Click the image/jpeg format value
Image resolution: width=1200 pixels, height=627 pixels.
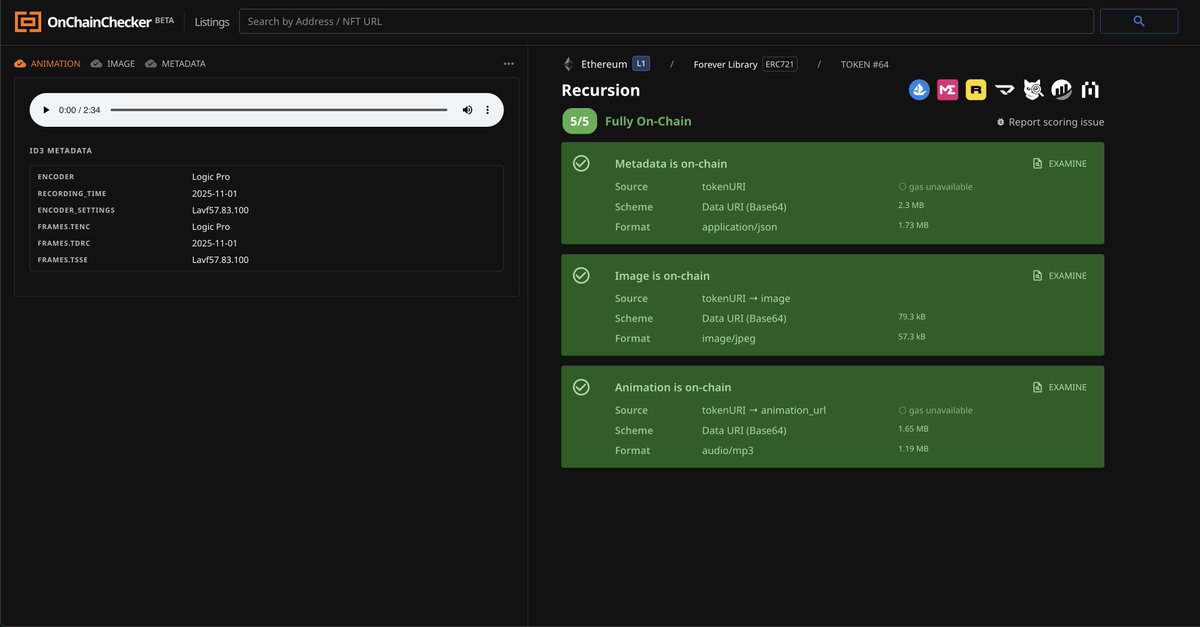[x=729, y=339]
